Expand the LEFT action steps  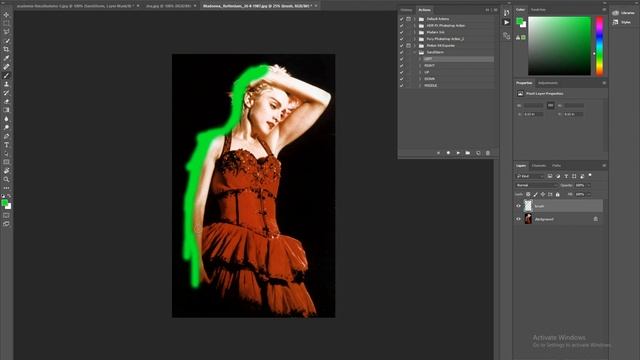420,59
